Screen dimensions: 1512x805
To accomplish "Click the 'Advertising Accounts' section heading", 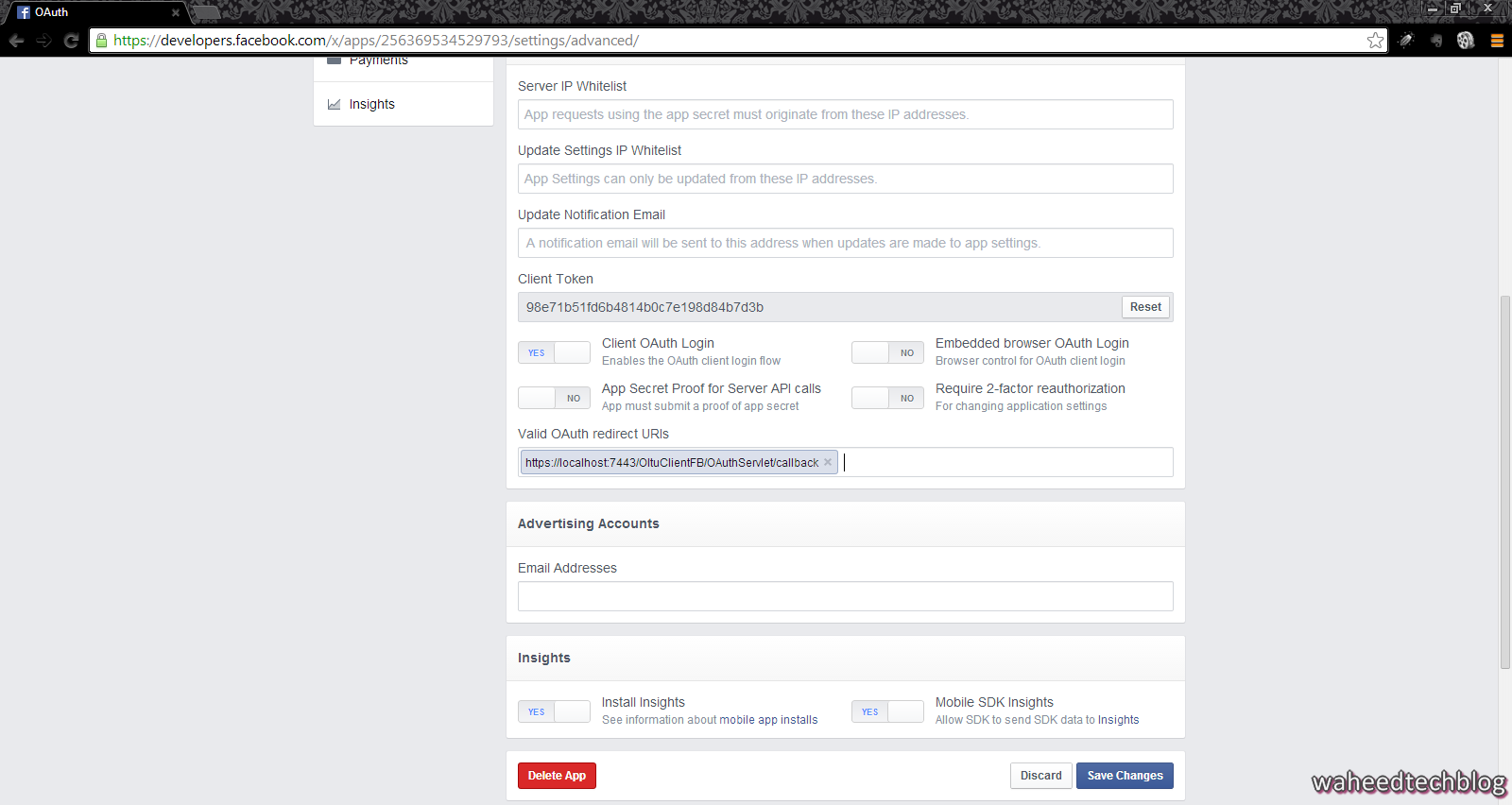I will (x=589, y=523).
